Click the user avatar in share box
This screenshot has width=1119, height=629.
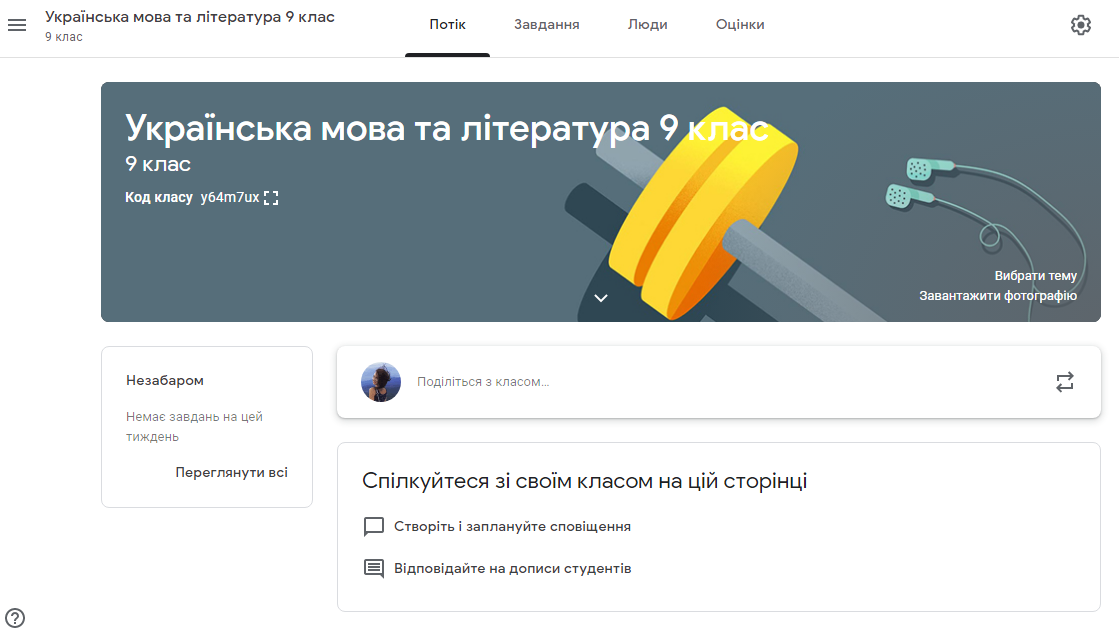coord(381,382)
